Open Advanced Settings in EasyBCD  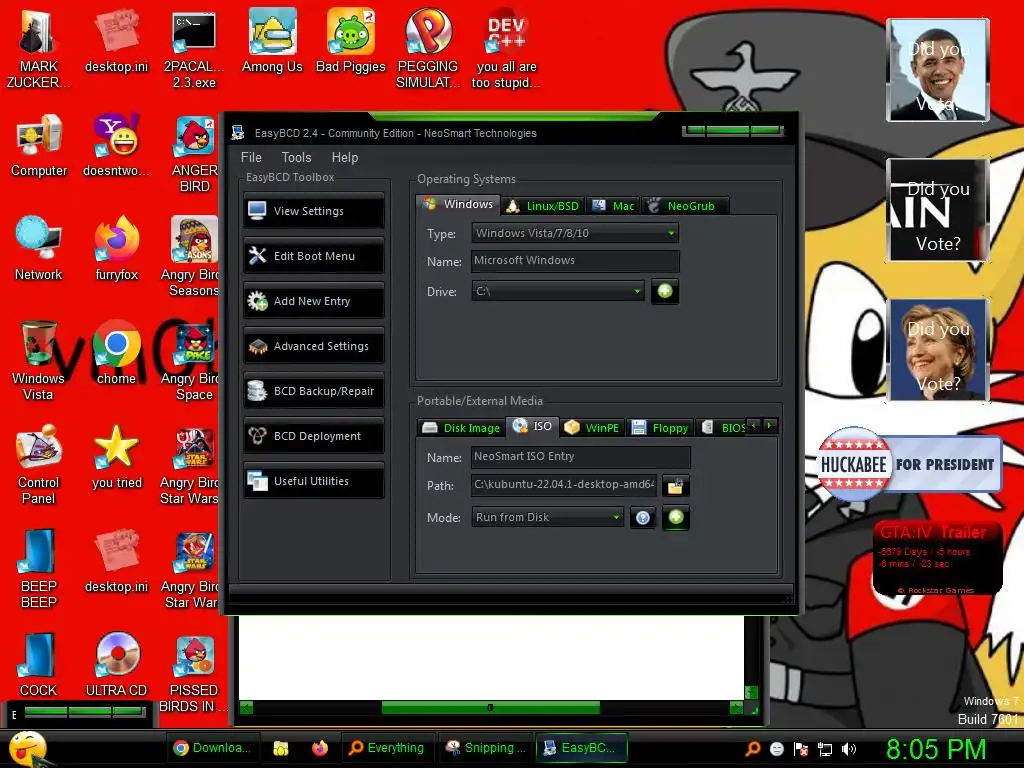[x=313, y=346]
